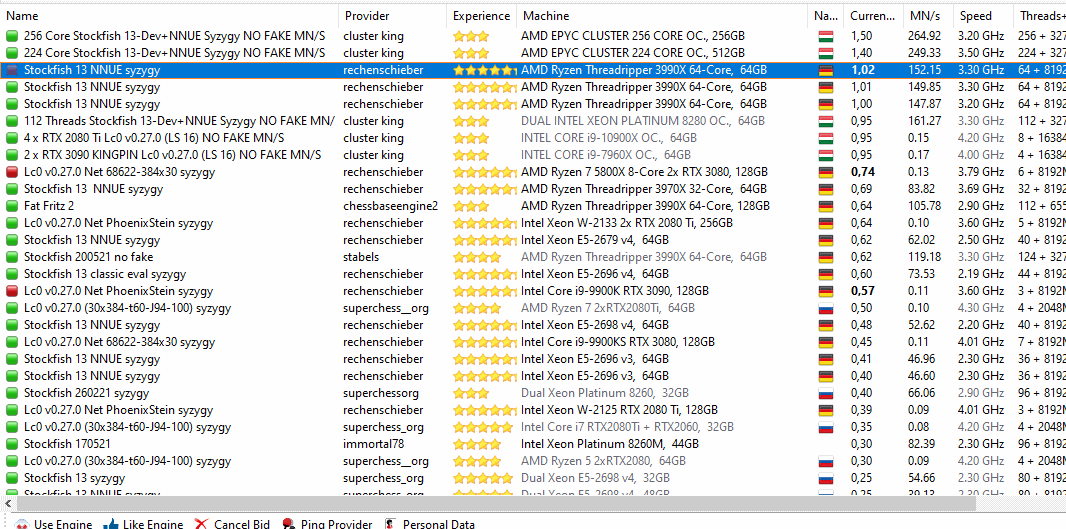Click the MN/s value 264.92
This screenshot has width=1066, height=529.
pyautogui.click(x=925, y=36)
